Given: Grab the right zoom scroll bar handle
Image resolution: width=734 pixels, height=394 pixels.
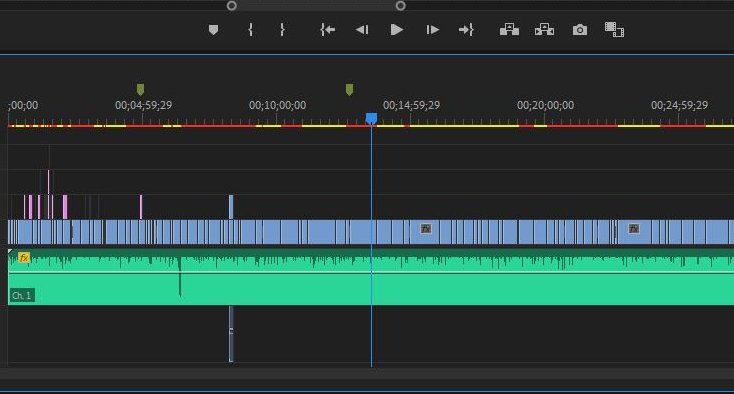Looking at the screenshot, I should (400, 6).
